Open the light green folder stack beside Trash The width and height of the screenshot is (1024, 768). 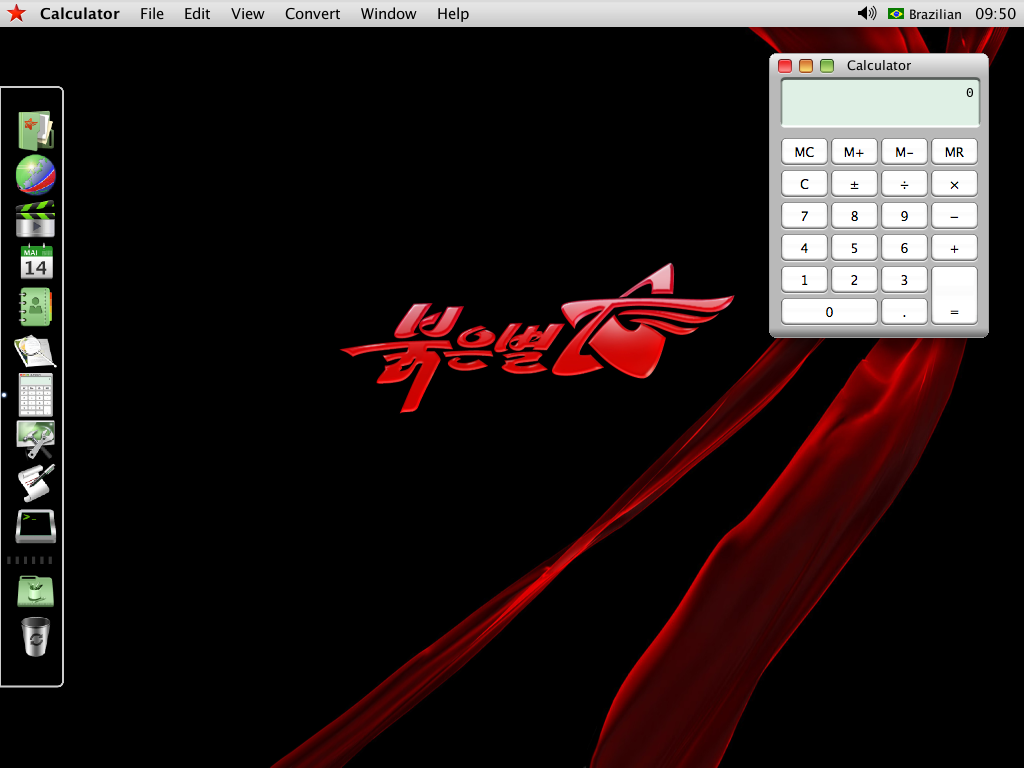point(36,592)
